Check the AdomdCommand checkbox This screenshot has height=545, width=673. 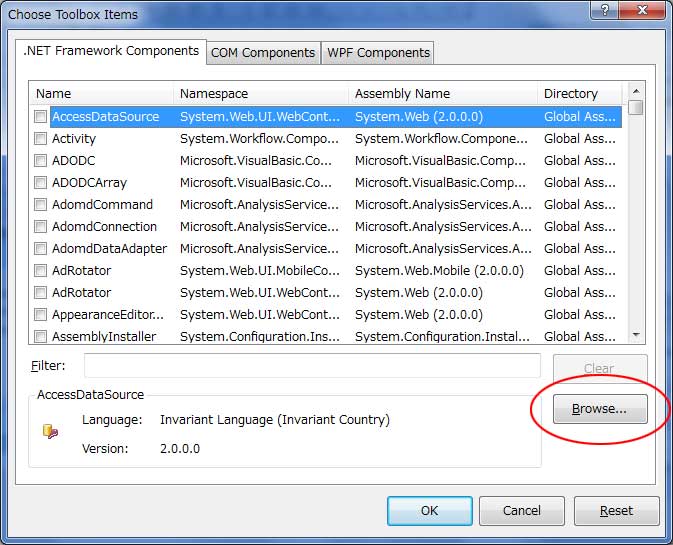coord(40,204)
